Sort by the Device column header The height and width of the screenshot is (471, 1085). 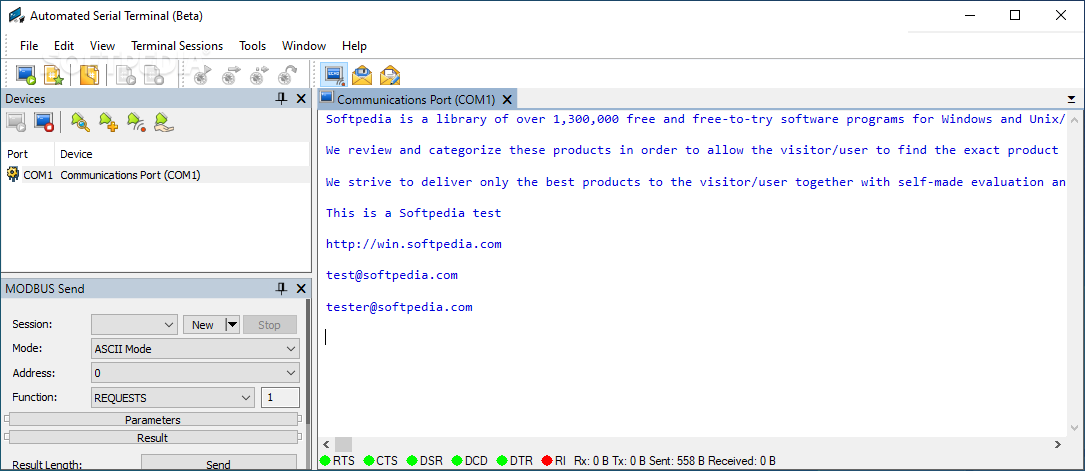click(x=182, y=154)
